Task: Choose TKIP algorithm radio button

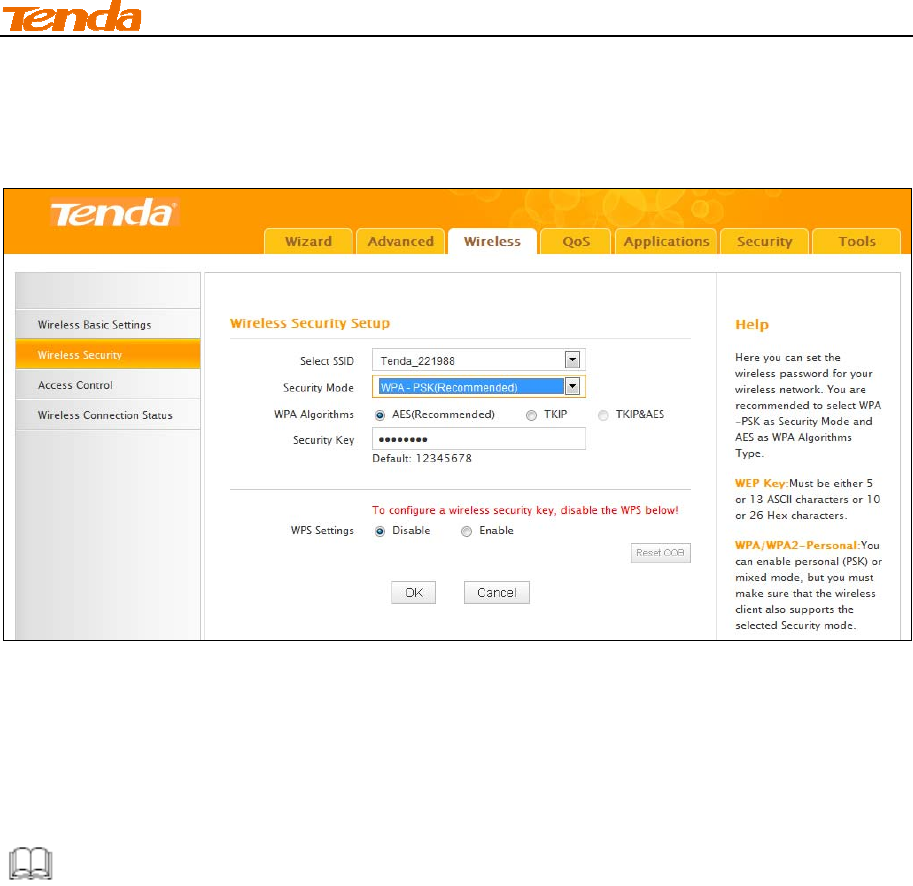Action: 531,415
